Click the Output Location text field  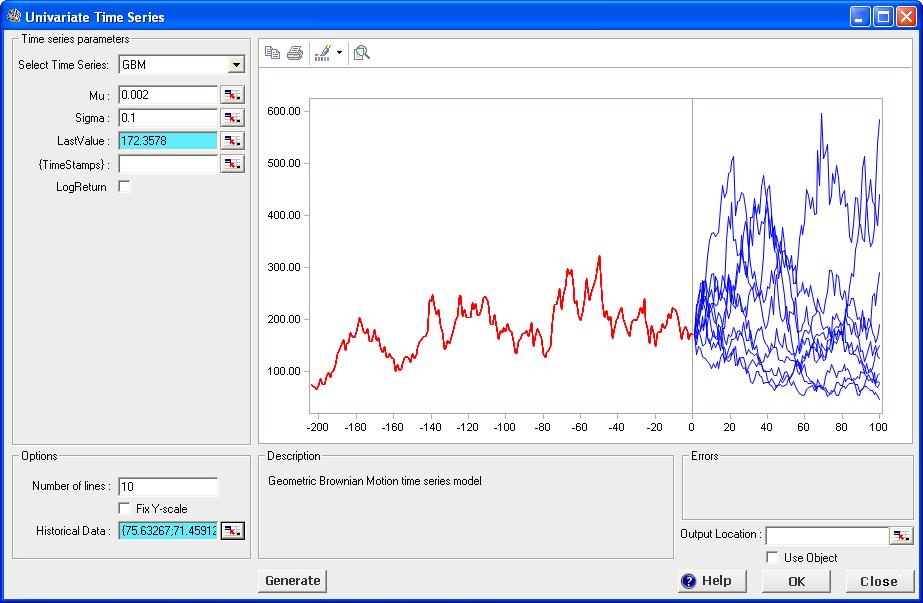pos(827,535)
